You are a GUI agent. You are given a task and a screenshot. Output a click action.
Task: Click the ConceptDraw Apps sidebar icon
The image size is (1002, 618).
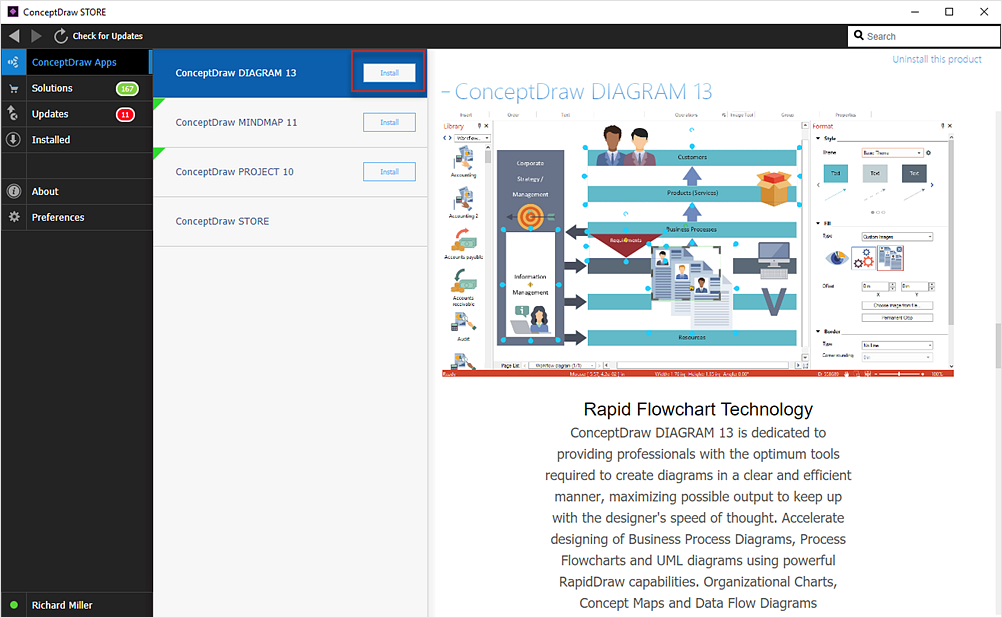click(x=13, y=62)
